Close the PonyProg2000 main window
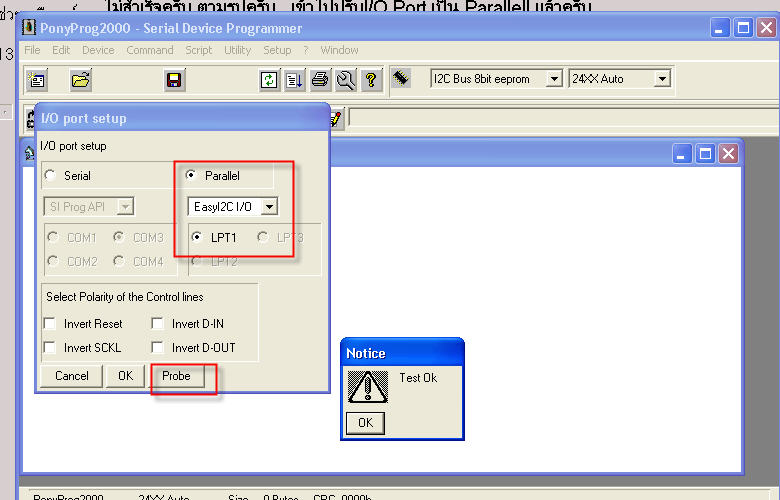Viewport: 780px width, 500px height. pos(767,27)
